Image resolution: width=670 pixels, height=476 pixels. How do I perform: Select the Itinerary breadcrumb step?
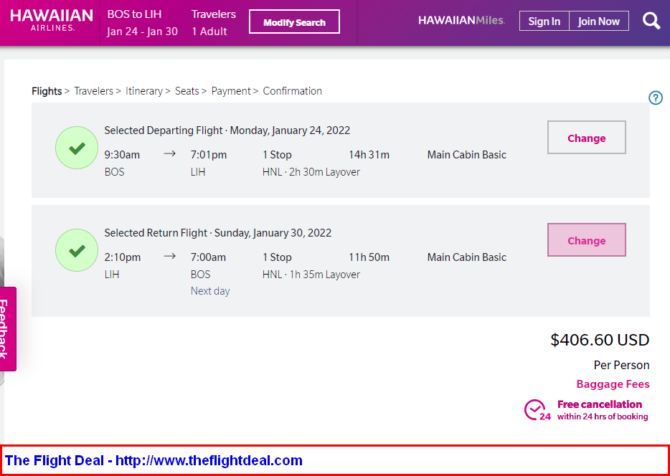pyautogui.click(x=144, y=91)
